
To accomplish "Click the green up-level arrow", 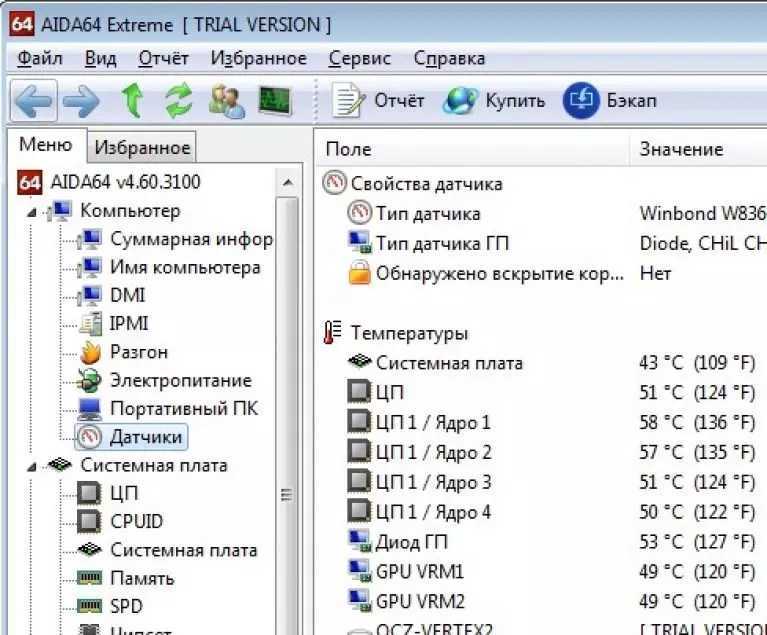I will pyautogui.click(x=132, y=100).
